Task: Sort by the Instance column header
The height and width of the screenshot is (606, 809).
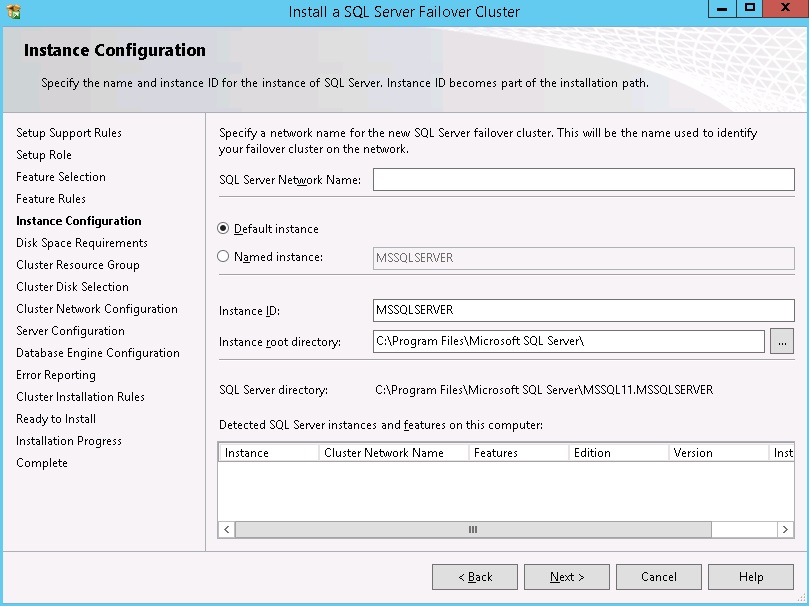Action: [269, 453]
